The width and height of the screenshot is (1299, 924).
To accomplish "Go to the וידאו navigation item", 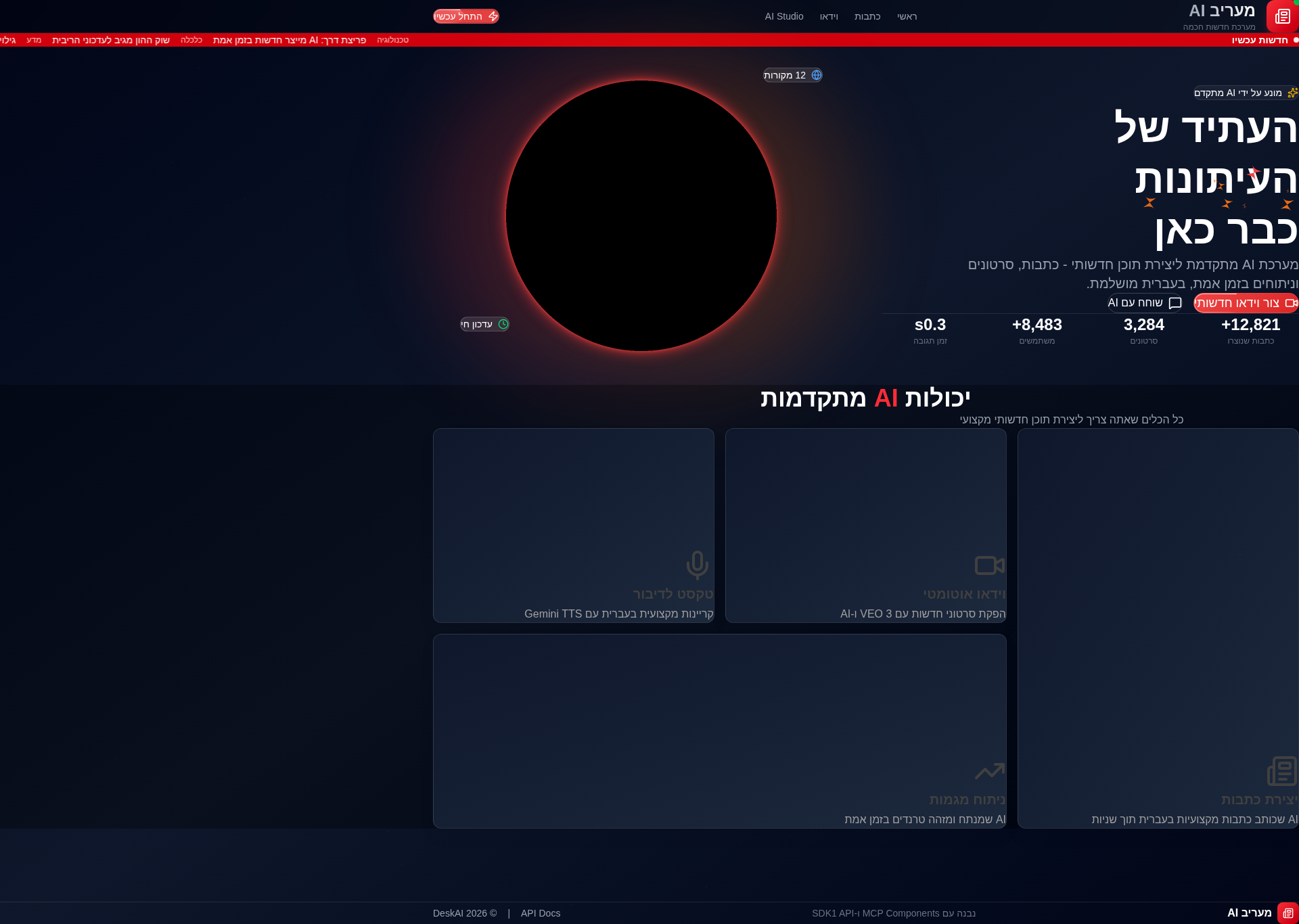I will [x=829, y=16].
